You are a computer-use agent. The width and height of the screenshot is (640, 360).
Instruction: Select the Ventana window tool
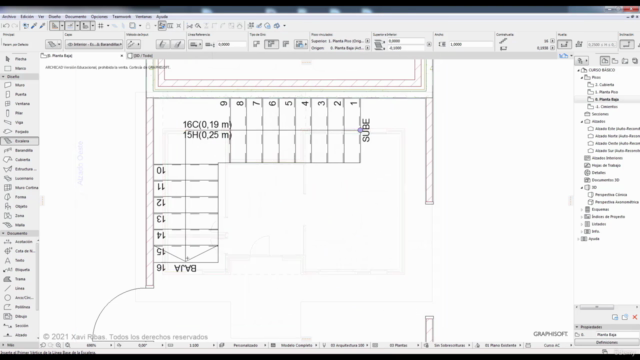click(x=20, y=104)
